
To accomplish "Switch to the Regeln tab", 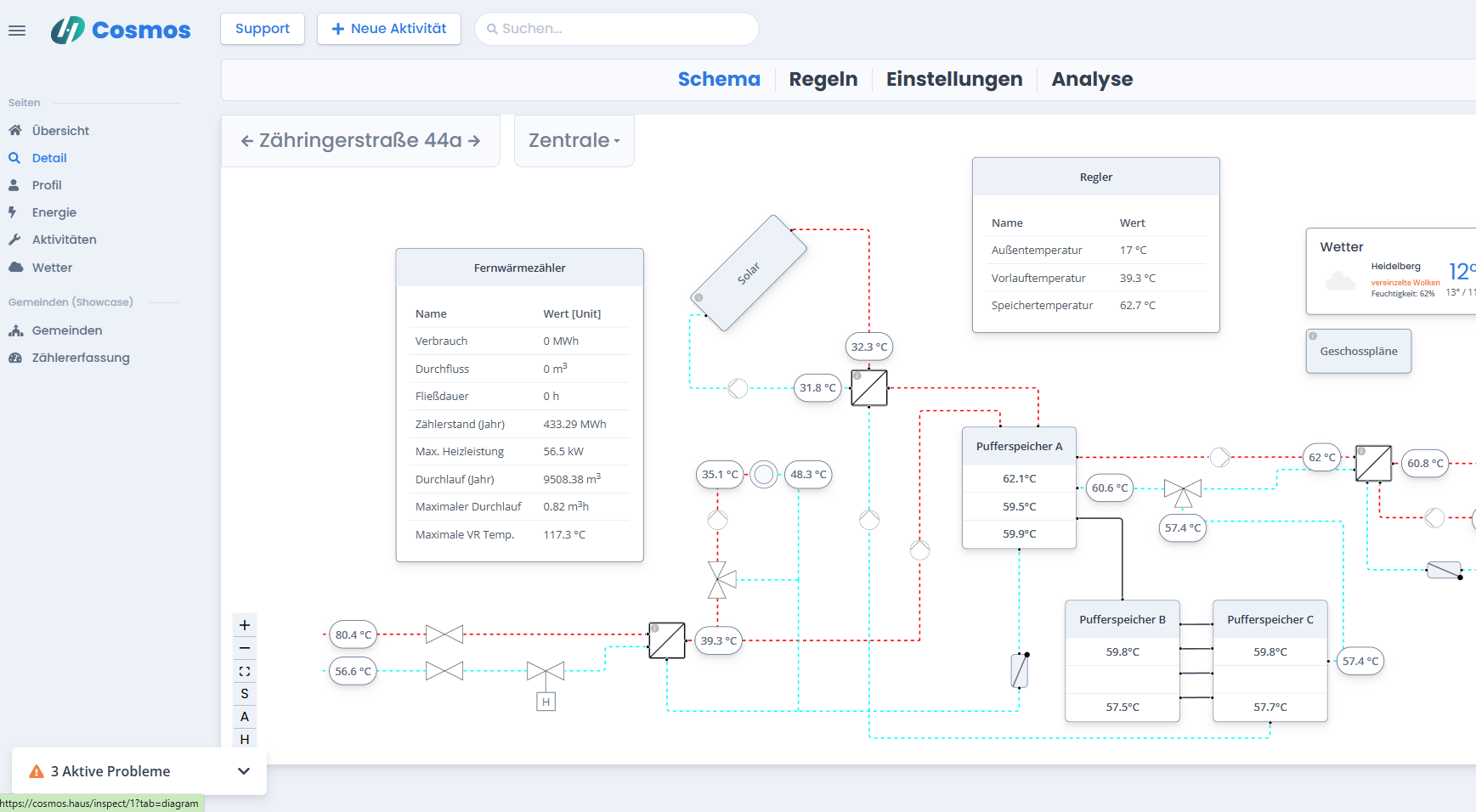I will (823, 79).
